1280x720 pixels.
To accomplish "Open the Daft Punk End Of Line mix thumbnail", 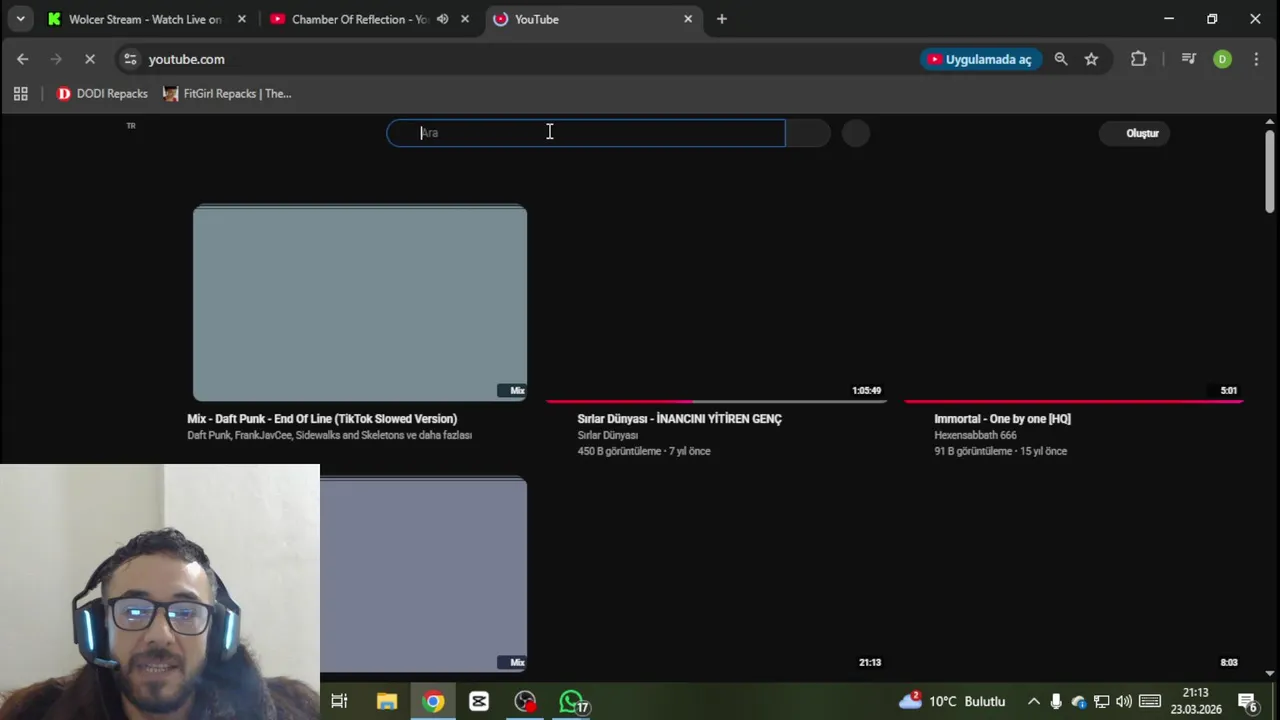I will [x=360, y=303].
